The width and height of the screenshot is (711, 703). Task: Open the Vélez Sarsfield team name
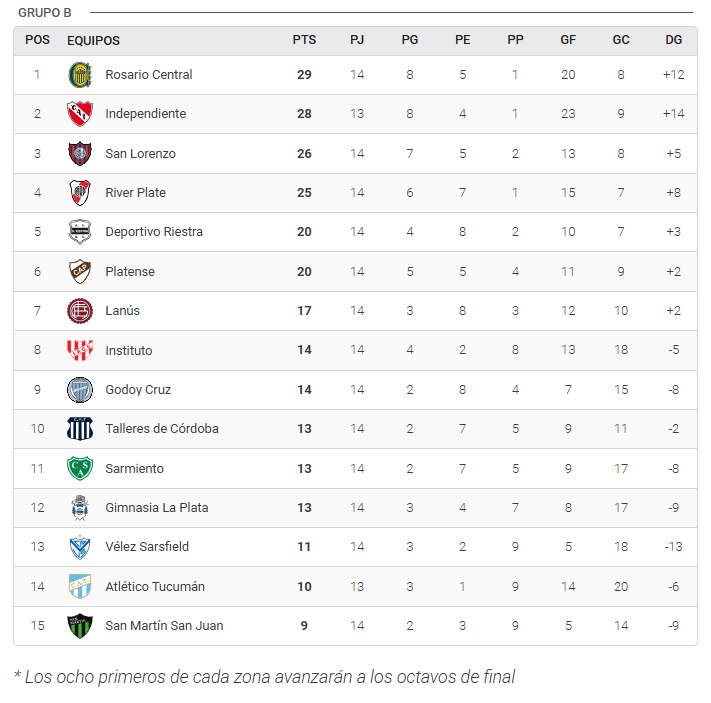pyautogui.click(x=147, y=547)
